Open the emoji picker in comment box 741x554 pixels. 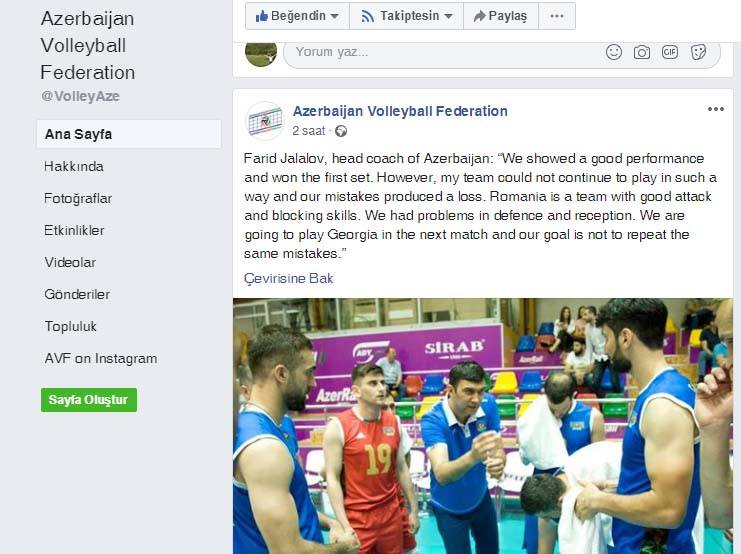tap(613, 52)
